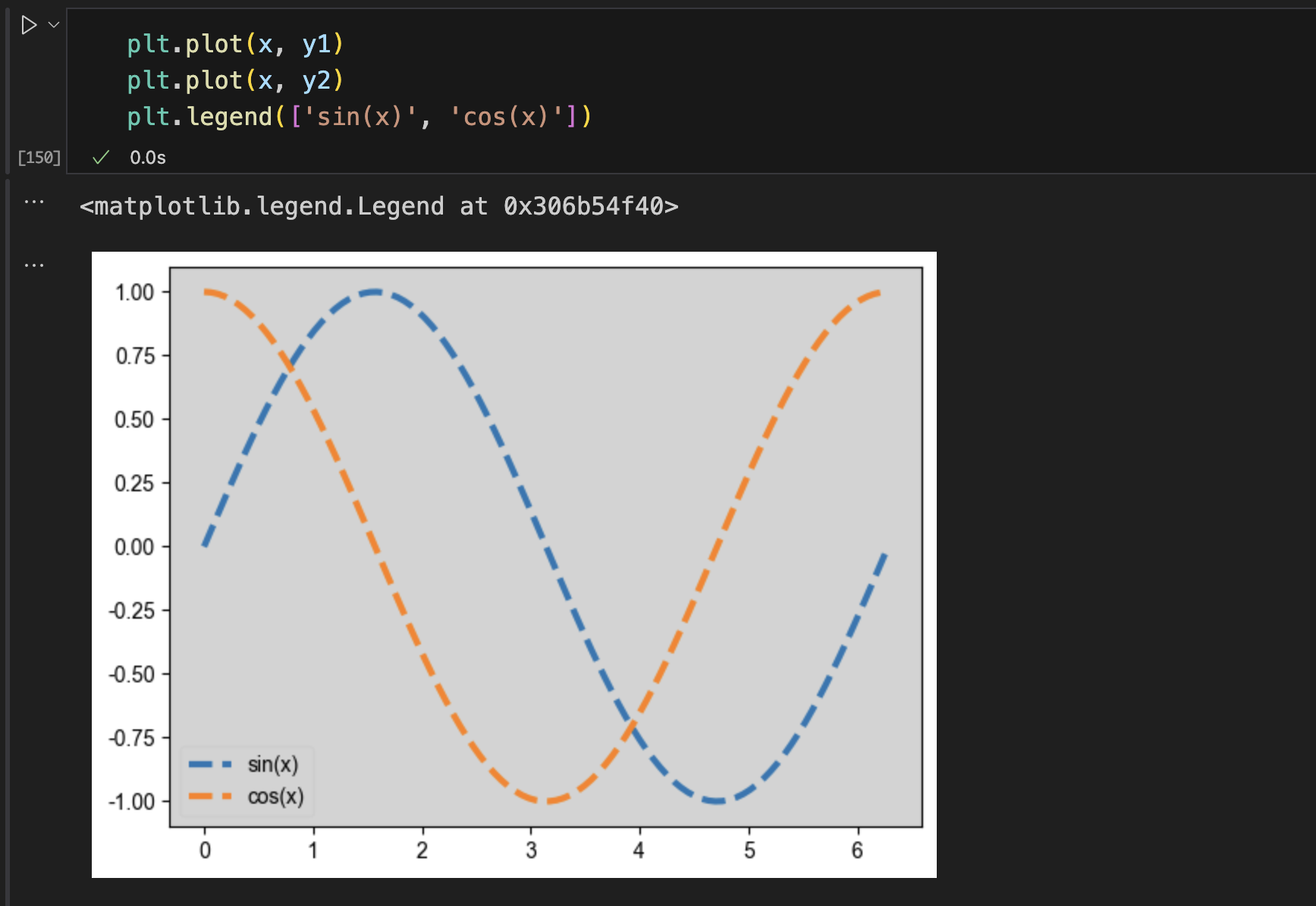Click the 0.50 y-axis tick label
Image resolution: width=1316 pixels, height=906 pixels.
point(134,420)
